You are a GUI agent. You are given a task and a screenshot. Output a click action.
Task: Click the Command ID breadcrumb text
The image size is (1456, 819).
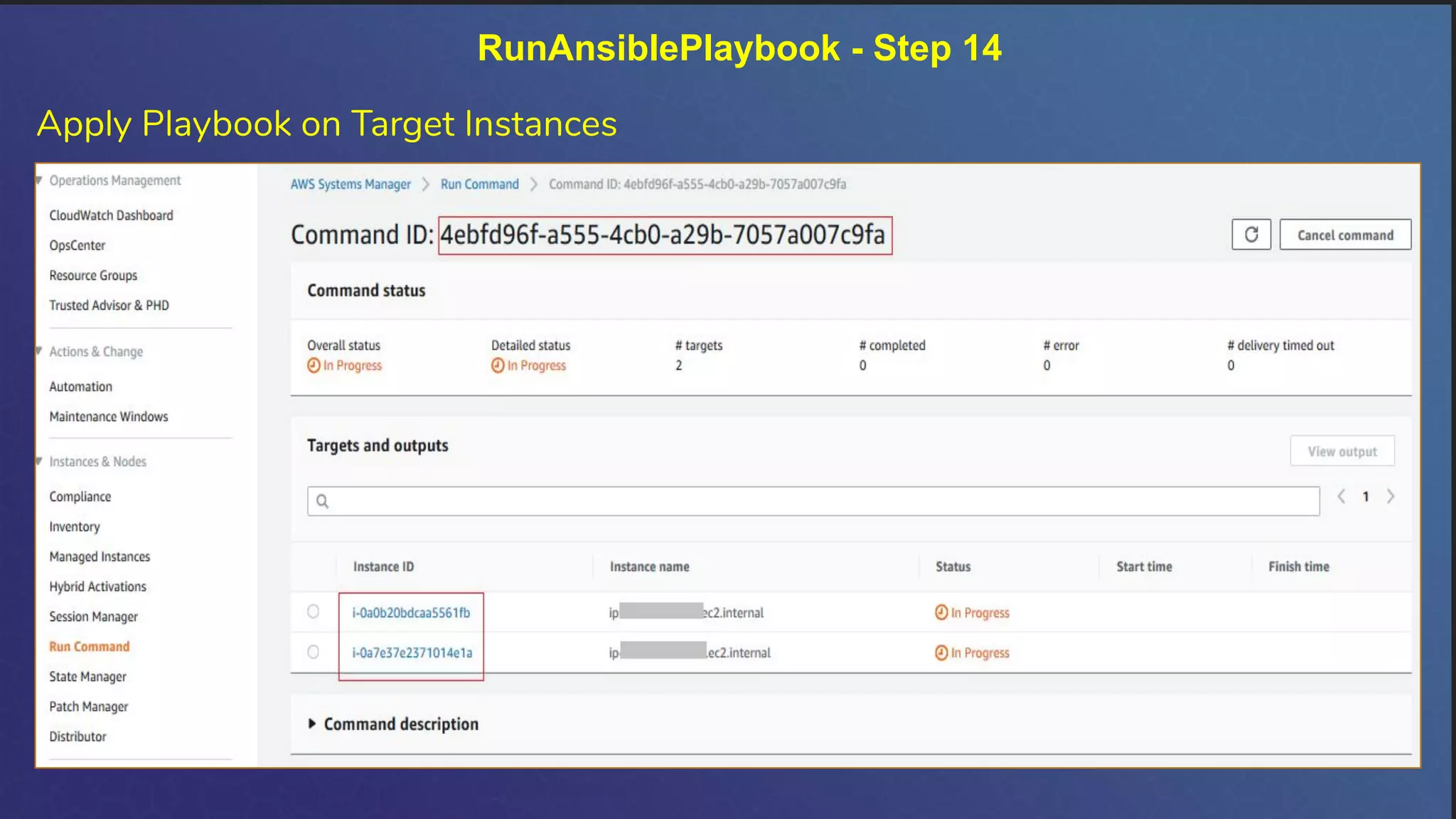[697, 184]
